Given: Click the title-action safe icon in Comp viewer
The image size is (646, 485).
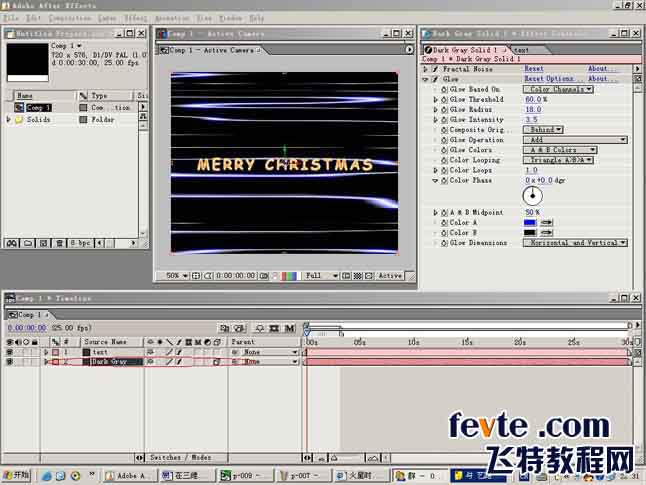Looking at the screenshot, I should tap(197, 276).
